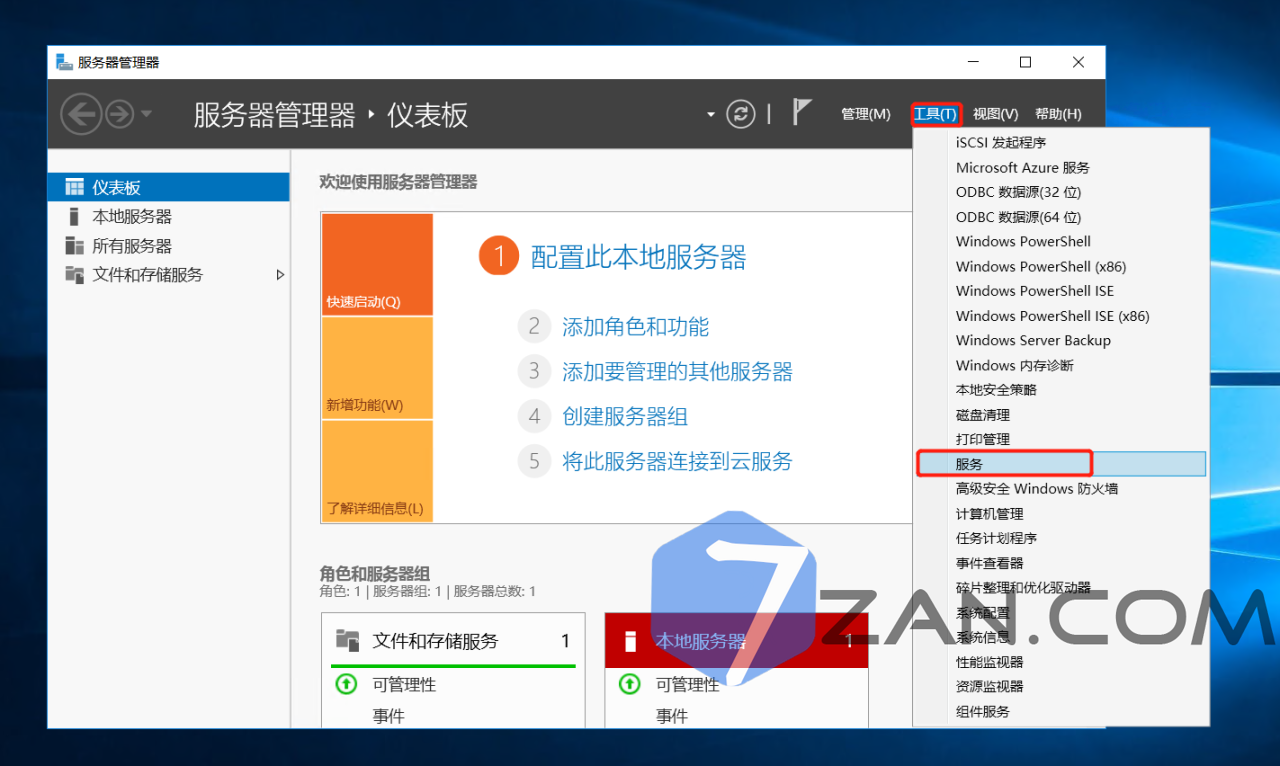Viewport: 1280px width, 766px height.
Task: Click the forward navigation arrow
Action: coord(119,114)
